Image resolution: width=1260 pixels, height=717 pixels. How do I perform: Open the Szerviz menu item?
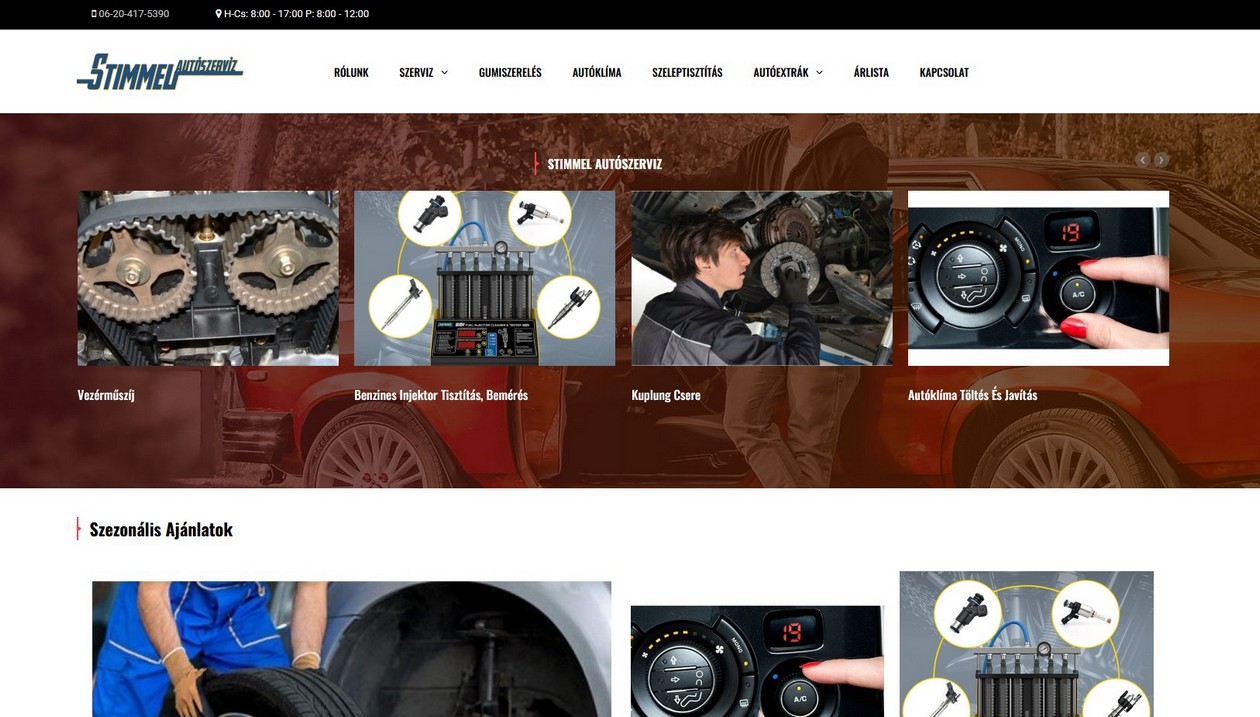coord(416,72)
